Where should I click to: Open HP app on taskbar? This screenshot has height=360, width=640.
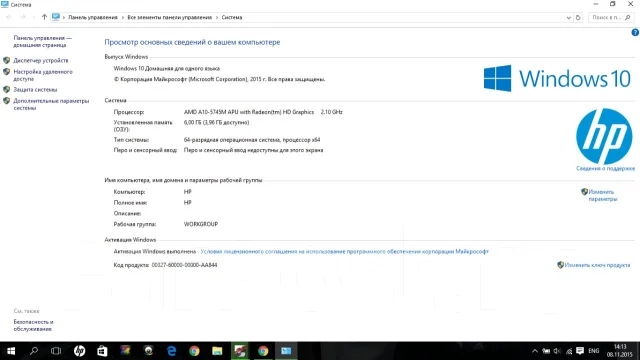click(79, 351)
